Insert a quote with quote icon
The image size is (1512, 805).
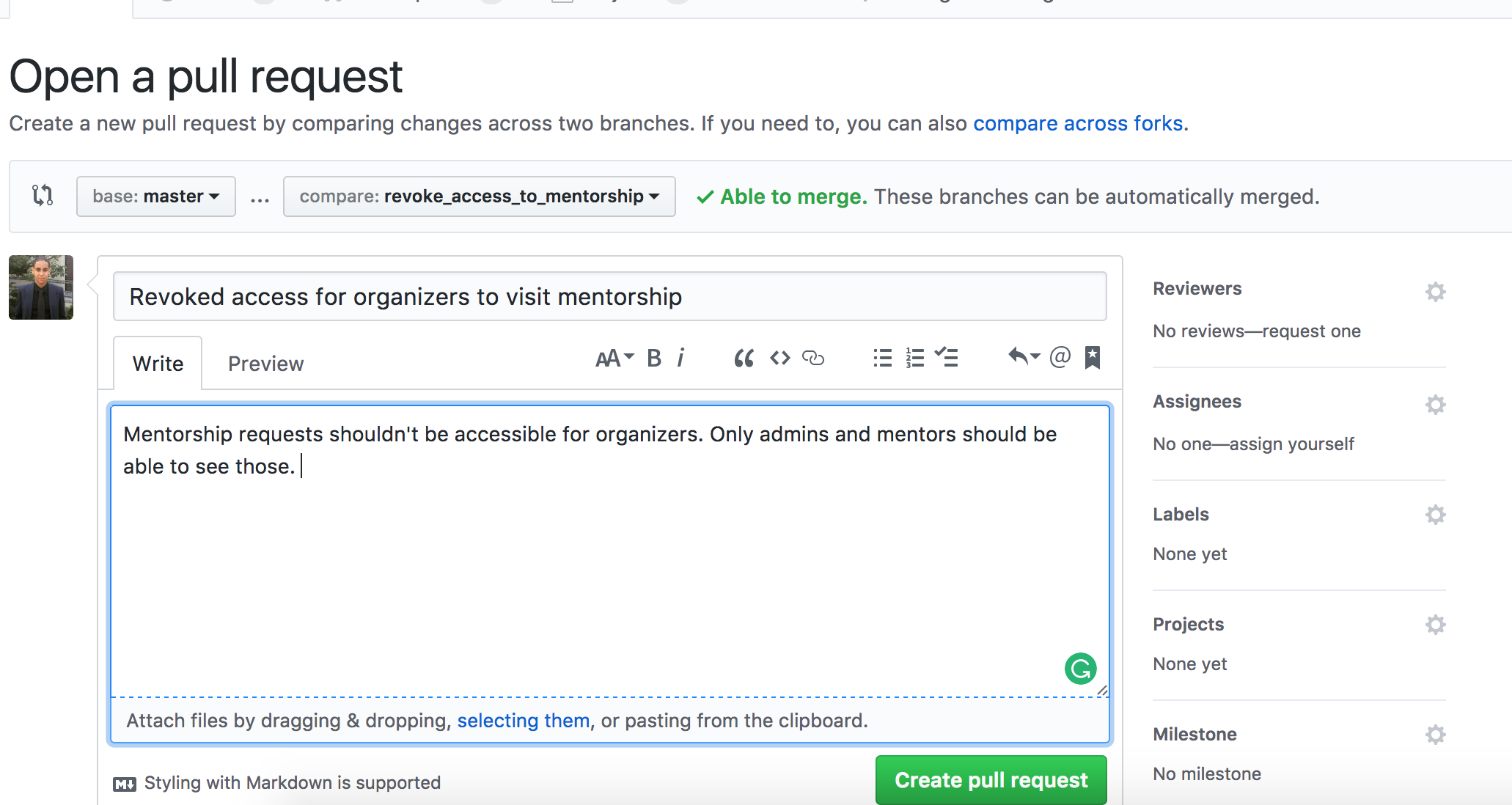(744, 358)
